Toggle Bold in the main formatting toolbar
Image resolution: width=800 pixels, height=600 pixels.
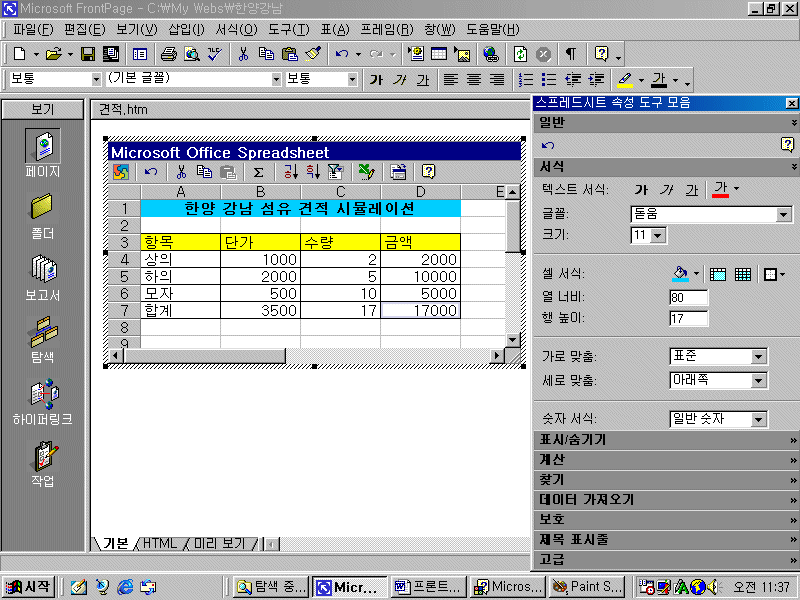377,80
